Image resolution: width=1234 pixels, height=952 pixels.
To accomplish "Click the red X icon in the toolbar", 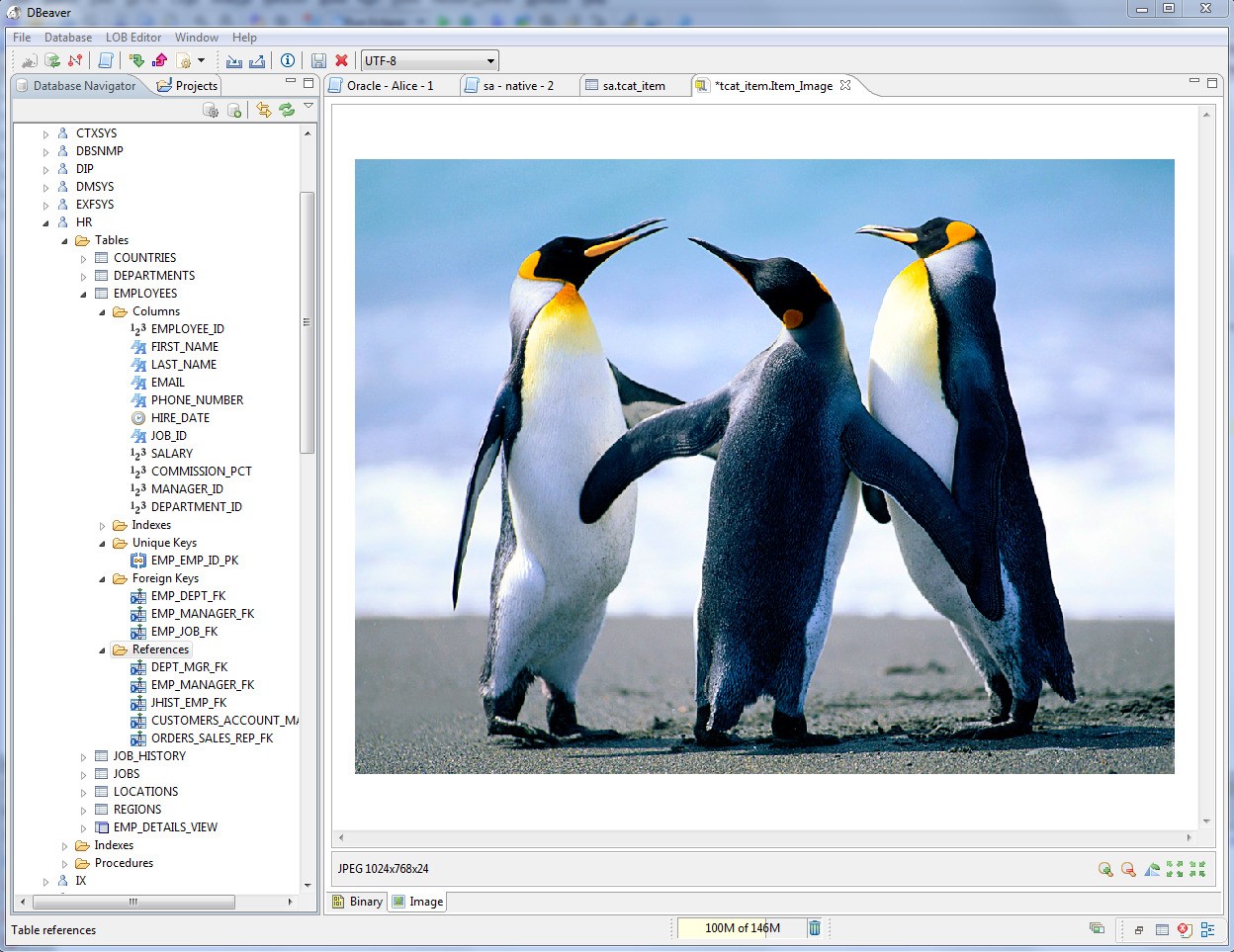I will 342,61.
